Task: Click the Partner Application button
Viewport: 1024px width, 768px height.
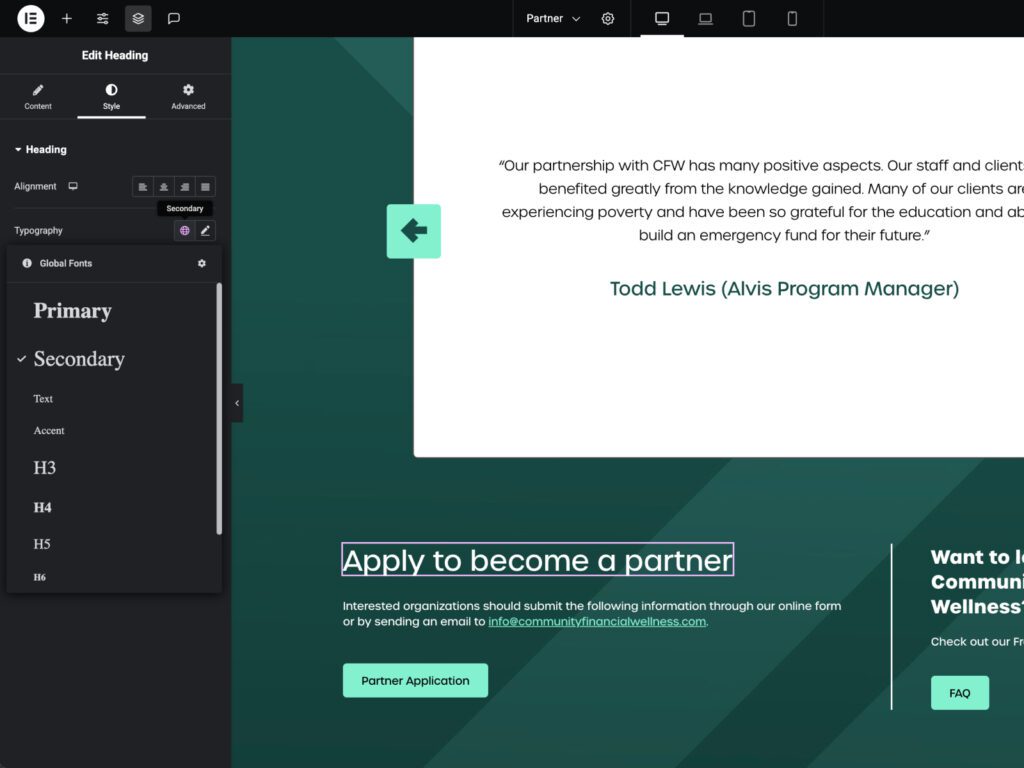Action: pyautogui.click(x=415, y=681)
